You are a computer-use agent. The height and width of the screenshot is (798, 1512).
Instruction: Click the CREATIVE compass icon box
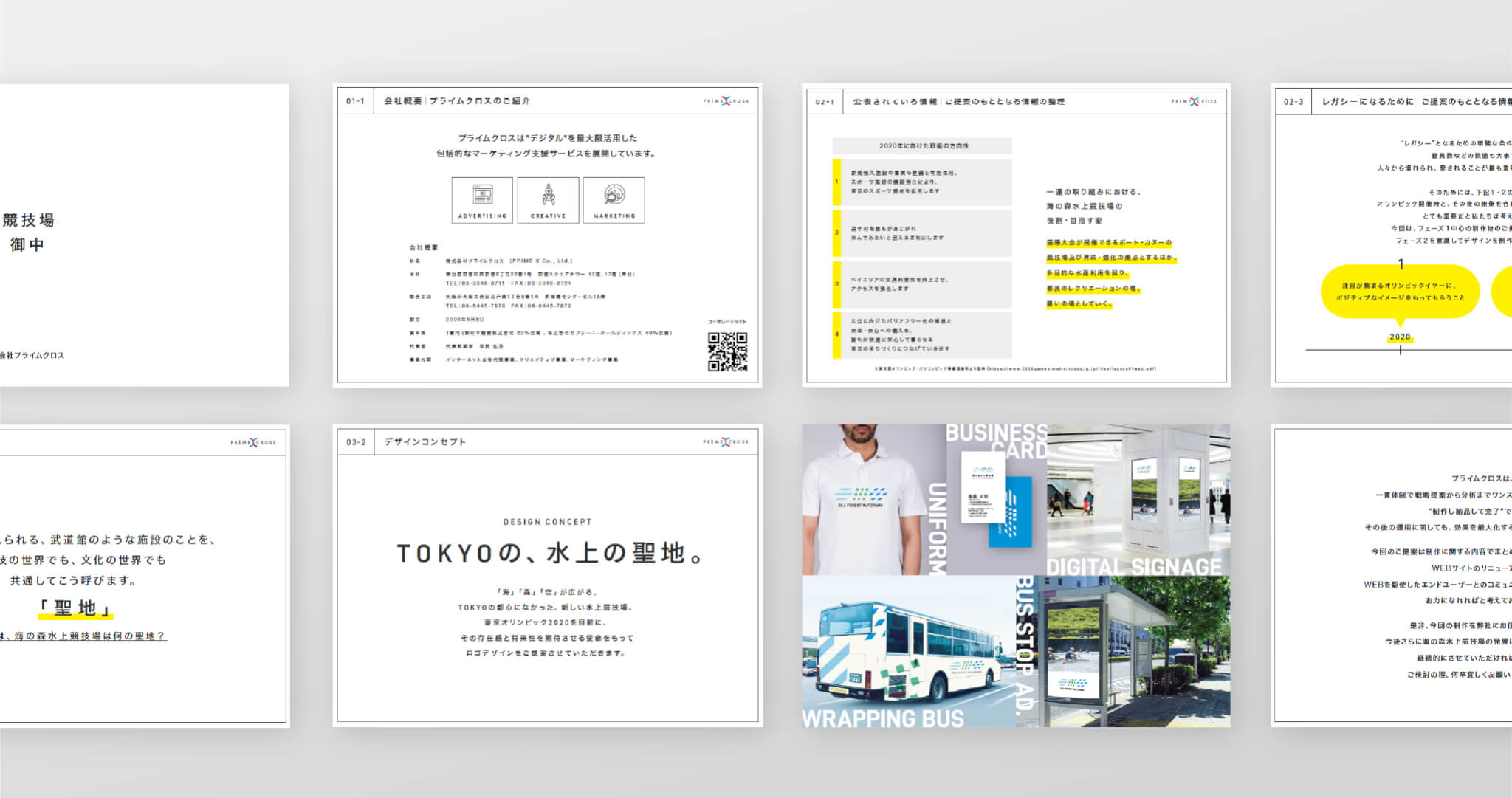coord(548,200)
